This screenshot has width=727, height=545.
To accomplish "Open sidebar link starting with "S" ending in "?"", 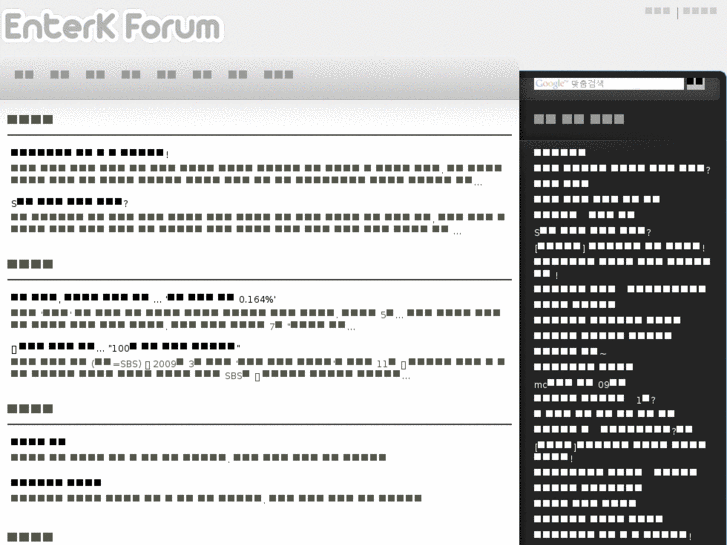I will (x=592, y=231).
